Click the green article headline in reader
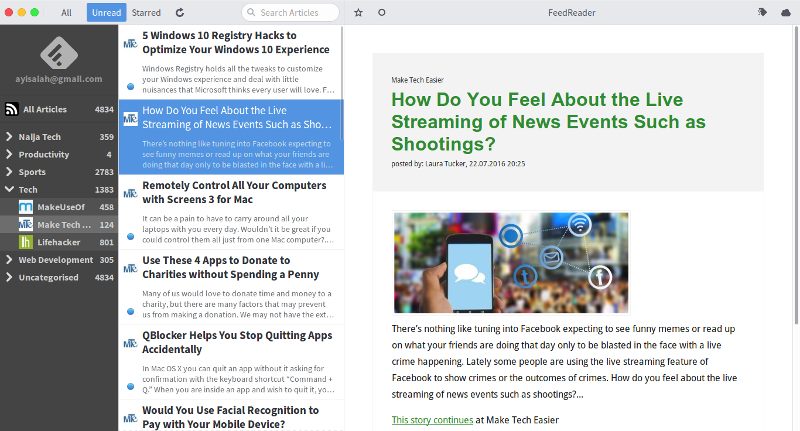 pos(548,122)
